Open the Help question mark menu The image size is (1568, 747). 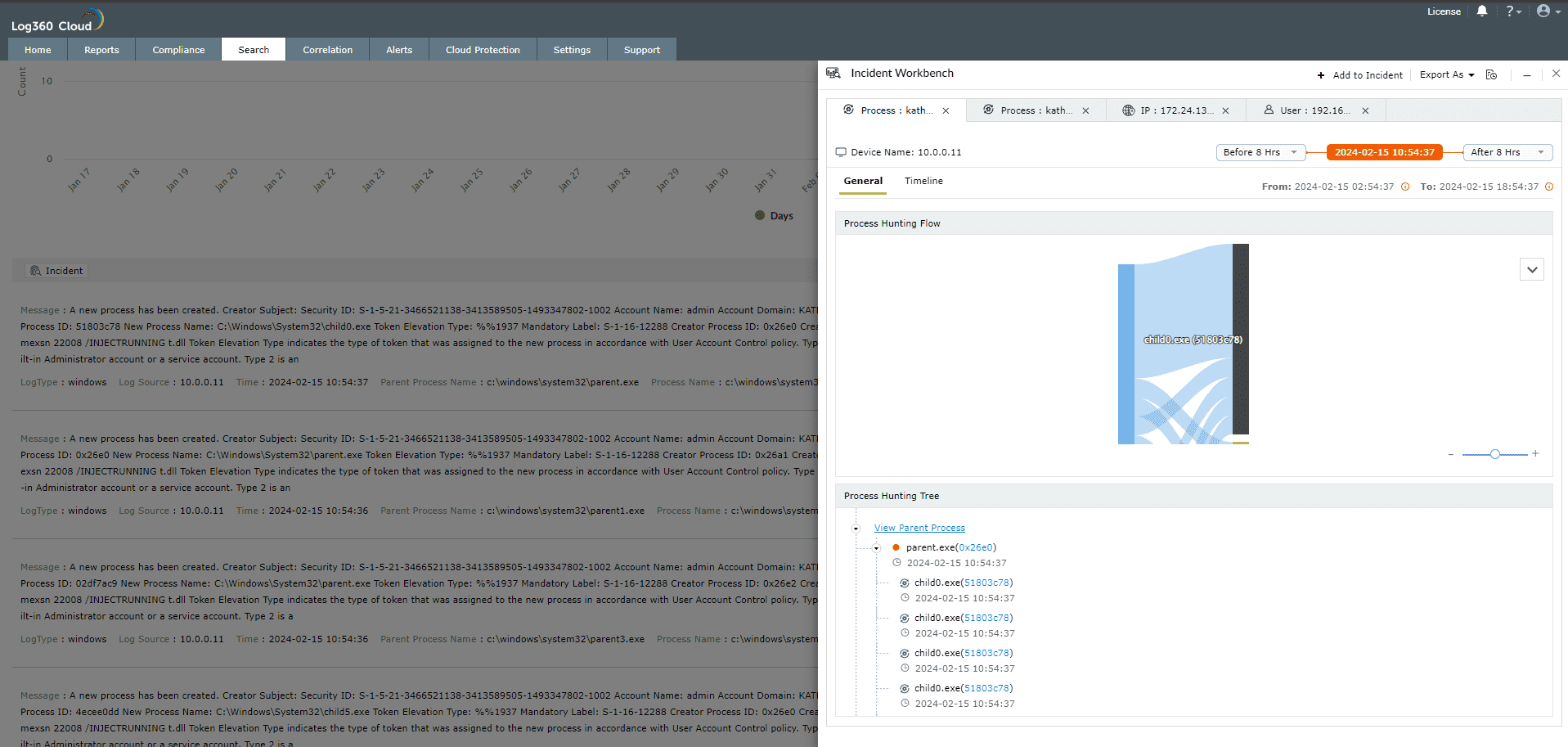1513,11
